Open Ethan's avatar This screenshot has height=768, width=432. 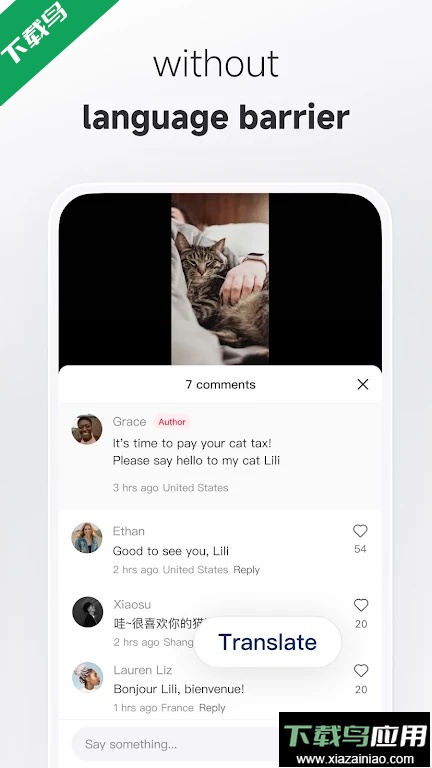(x=87, y=538)
